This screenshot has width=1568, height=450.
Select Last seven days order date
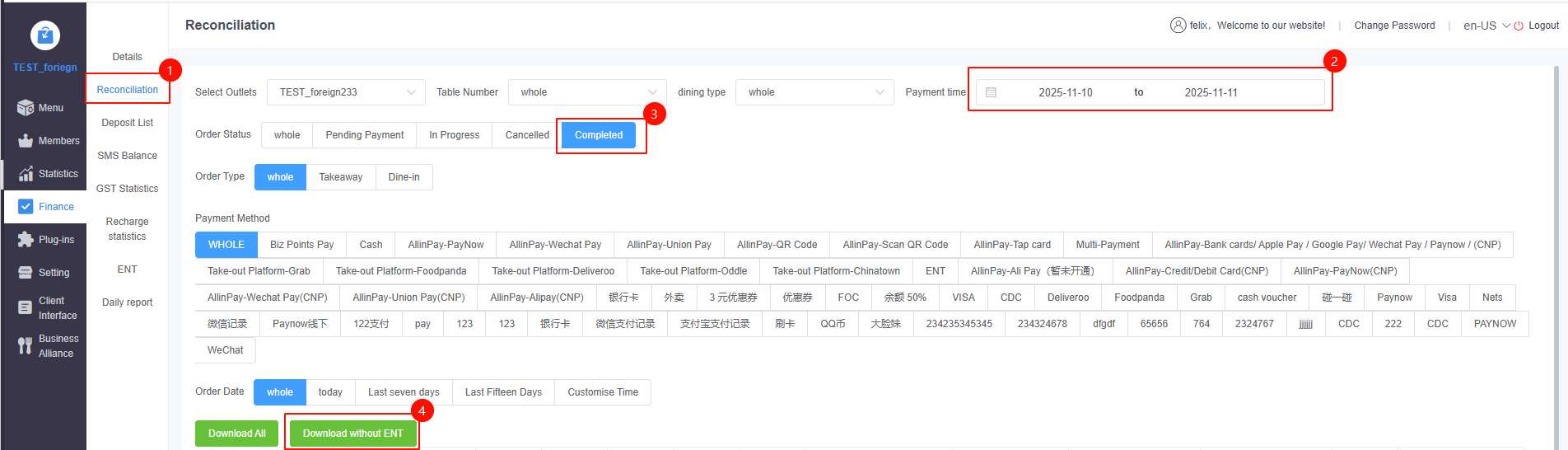(404, 392)
